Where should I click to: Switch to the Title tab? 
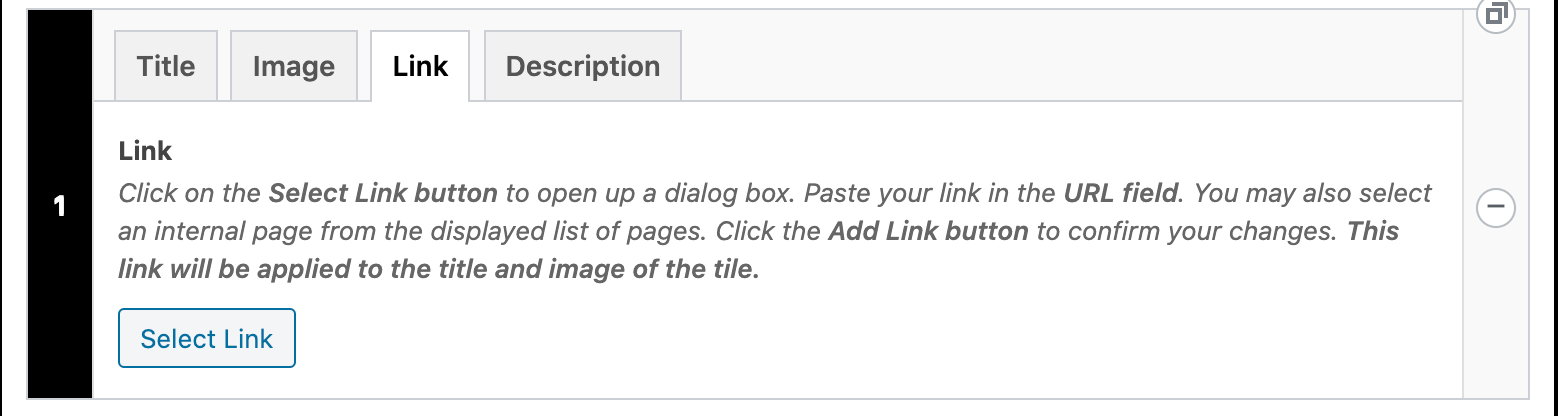pyautogui.click(x=166, y=66)
